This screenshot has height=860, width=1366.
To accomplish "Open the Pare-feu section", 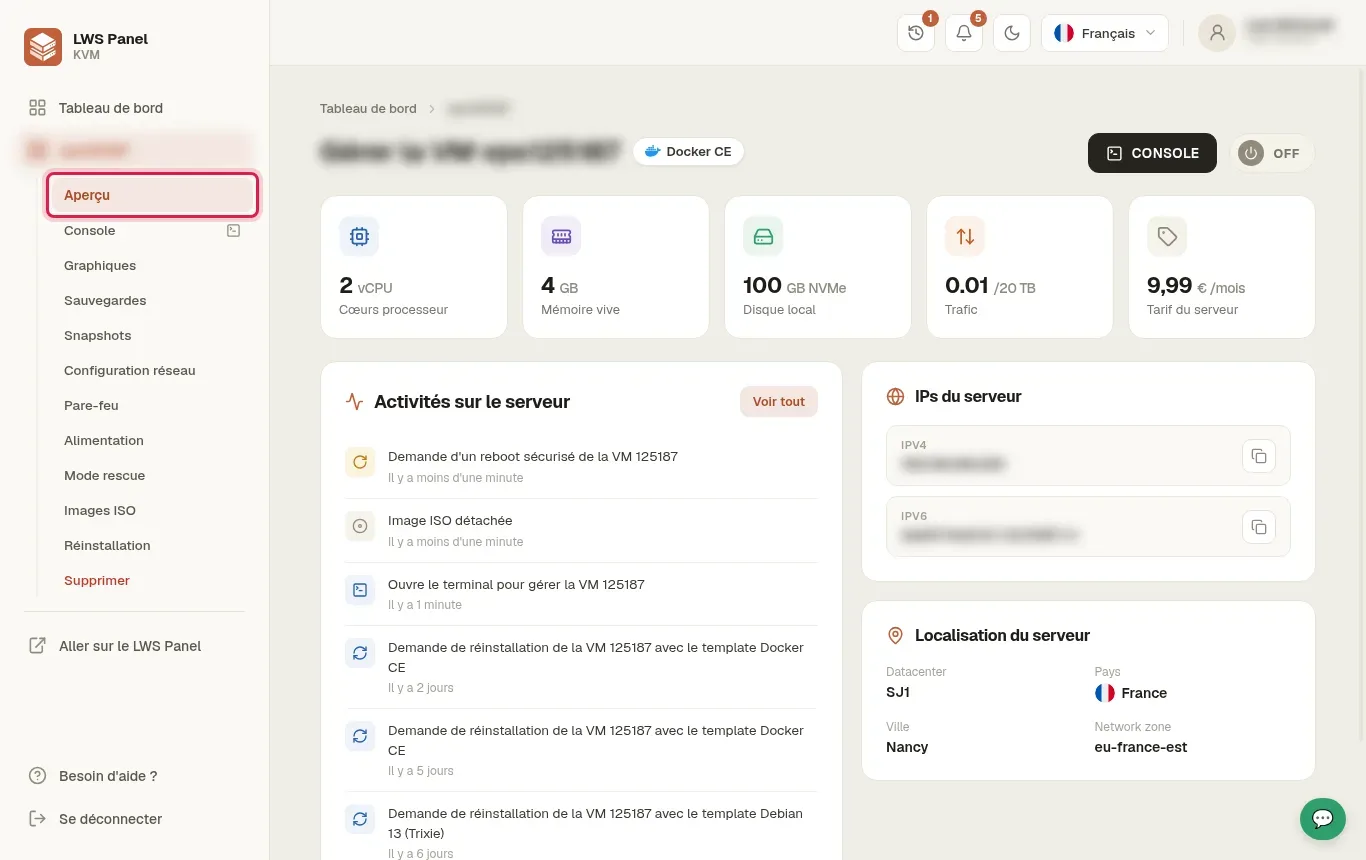I will pos(91,405).
